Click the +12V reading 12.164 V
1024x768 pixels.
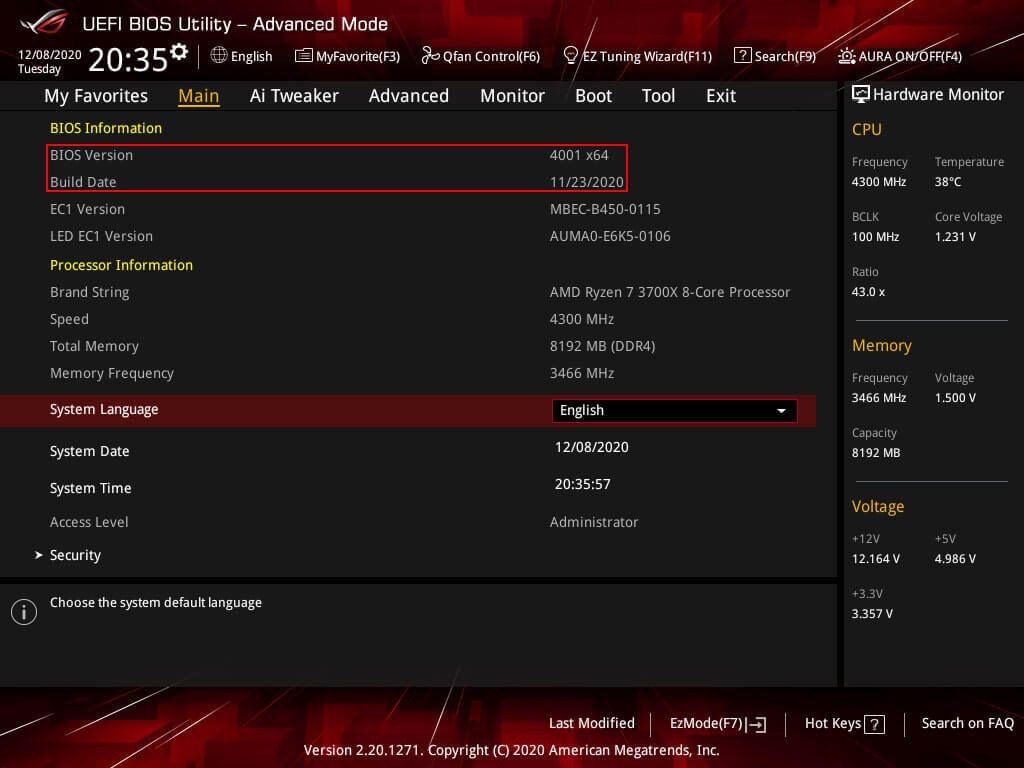tap(875, 558)
